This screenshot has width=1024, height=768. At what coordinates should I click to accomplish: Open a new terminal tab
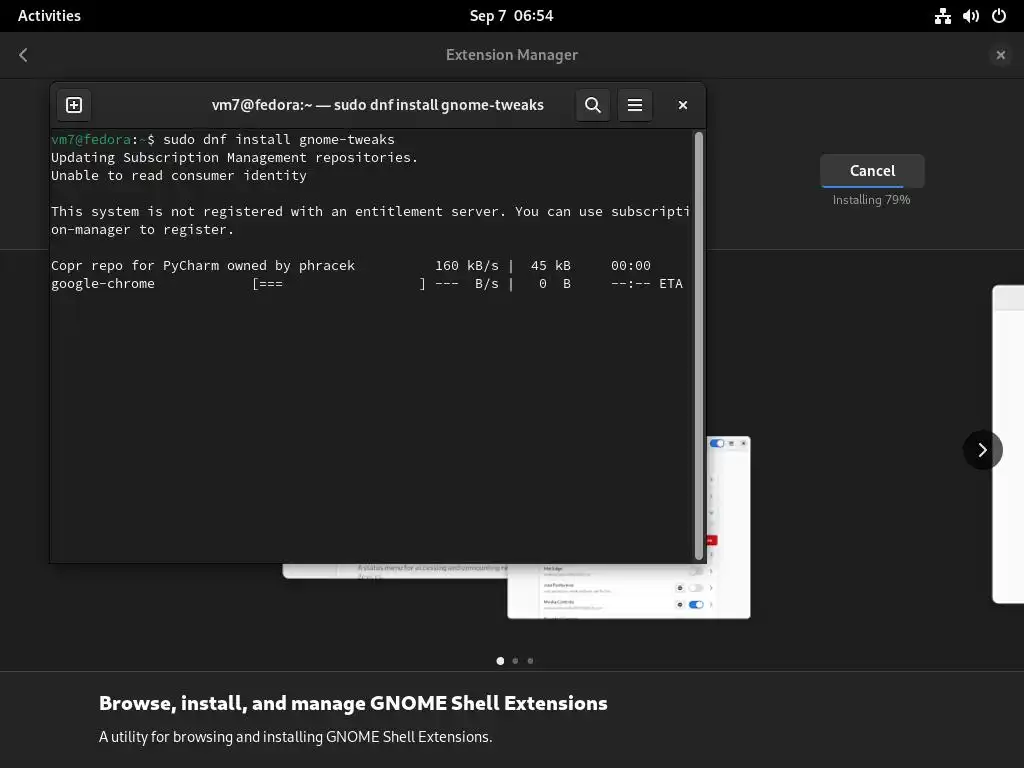[x=74, y=105]
